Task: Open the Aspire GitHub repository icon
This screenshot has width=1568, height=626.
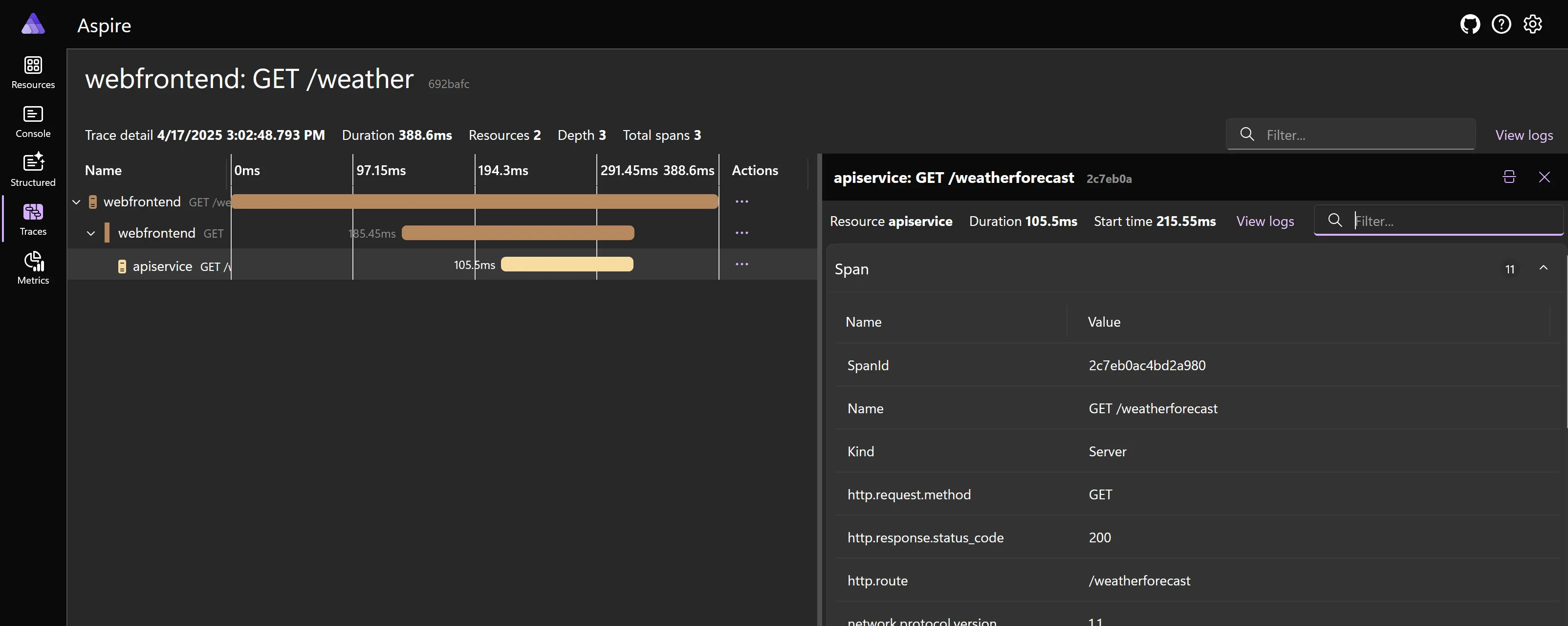Action: [x=1469, y=24]
